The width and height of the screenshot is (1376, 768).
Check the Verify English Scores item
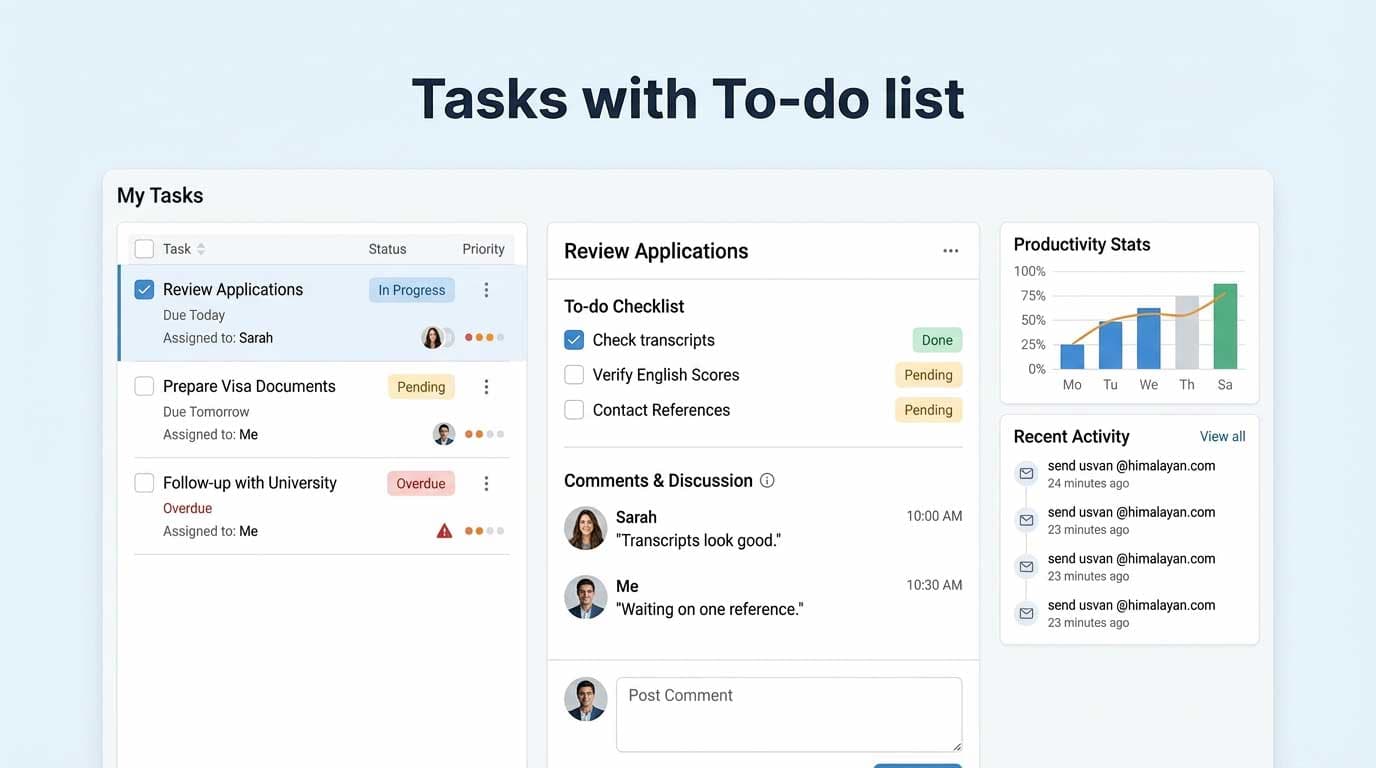tap(574, 374)
